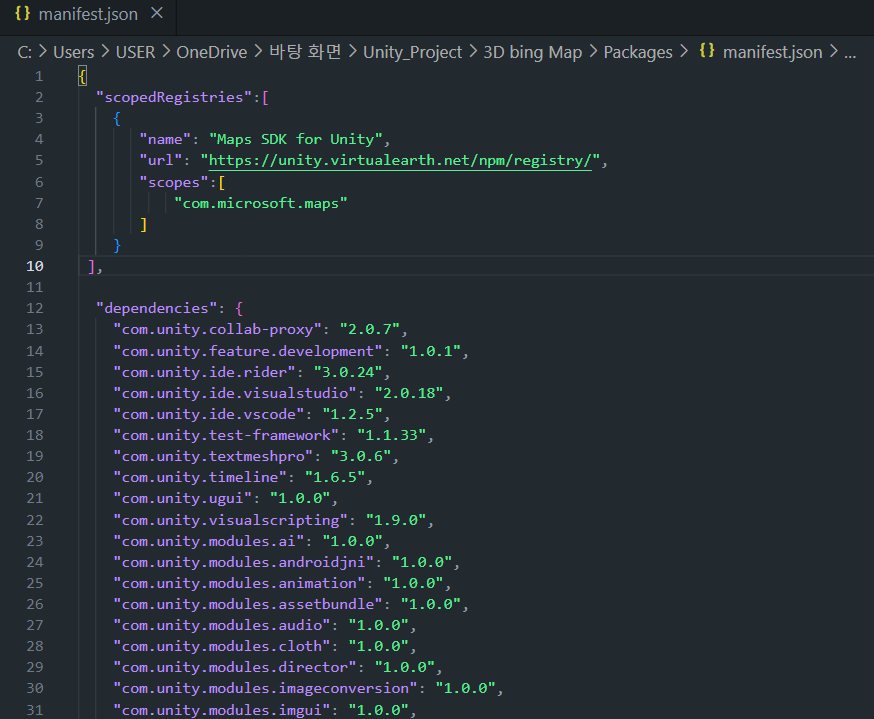Screen dimensions: 874x719
Task: Open the Unity_Project breadcrumb folder
Action: 412,52
